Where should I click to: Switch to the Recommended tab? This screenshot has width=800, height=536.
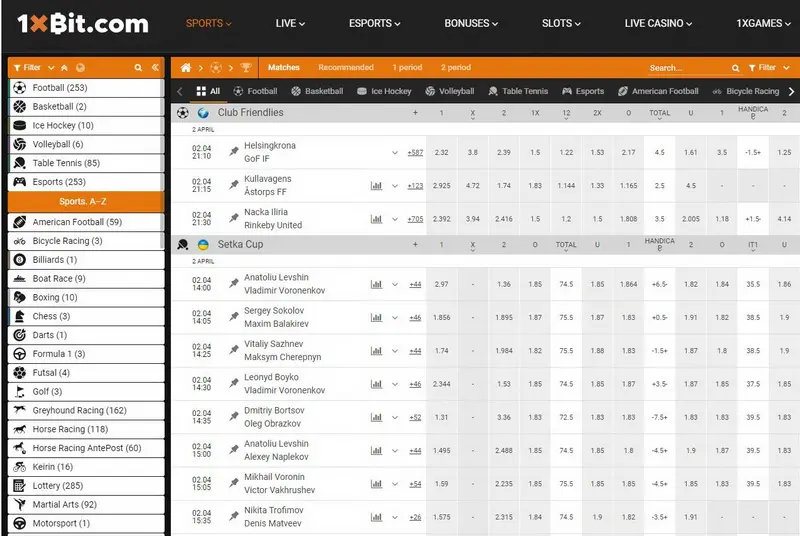pos(346,67)
